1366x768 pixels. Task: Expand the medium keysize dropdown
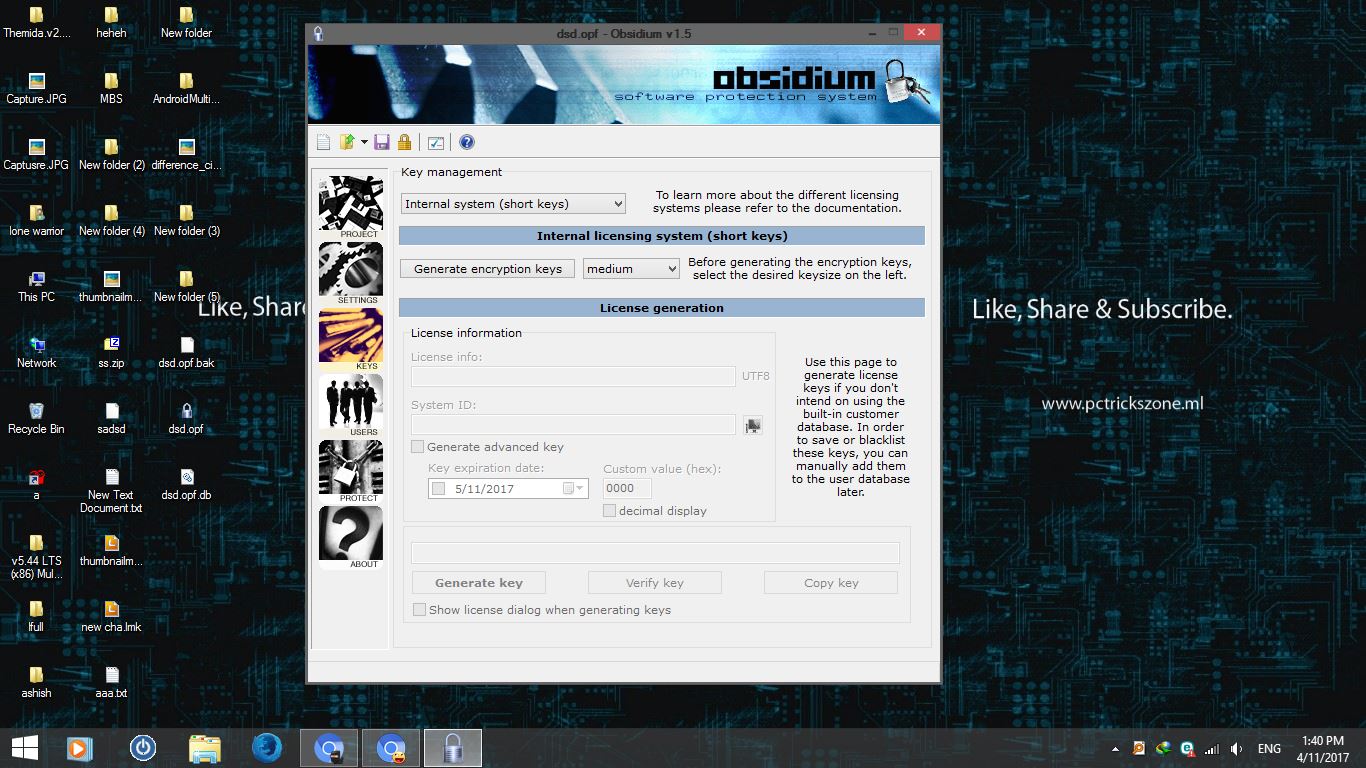(x=632, y=269)
